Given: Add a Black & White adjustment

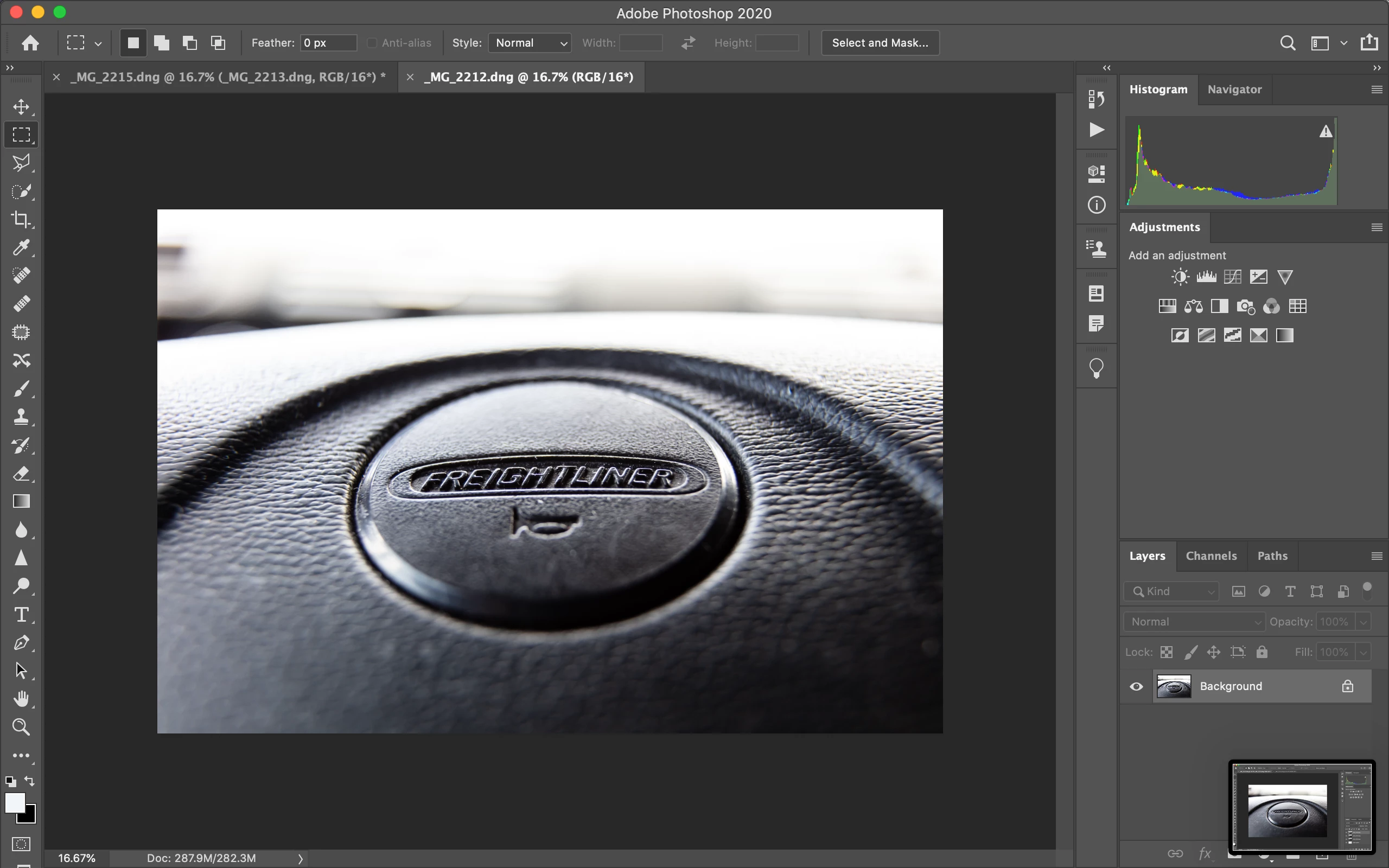Looking at the screenshot, I should pos(1219,307).
